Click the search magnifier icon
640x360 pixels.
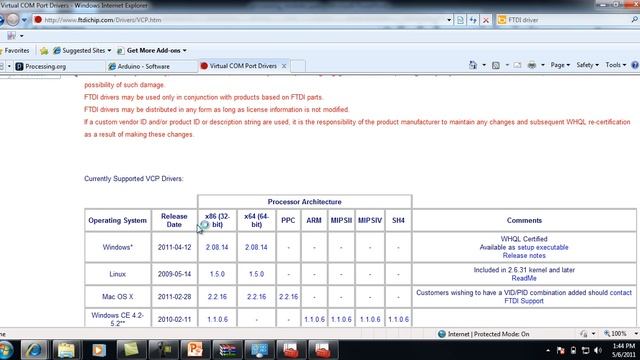pyautogui.click(x=635, y=20)
